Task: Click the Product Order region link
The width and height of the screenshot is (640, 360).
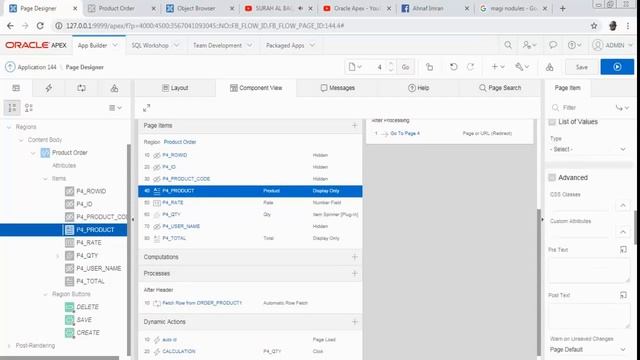Action: point(180,142)
